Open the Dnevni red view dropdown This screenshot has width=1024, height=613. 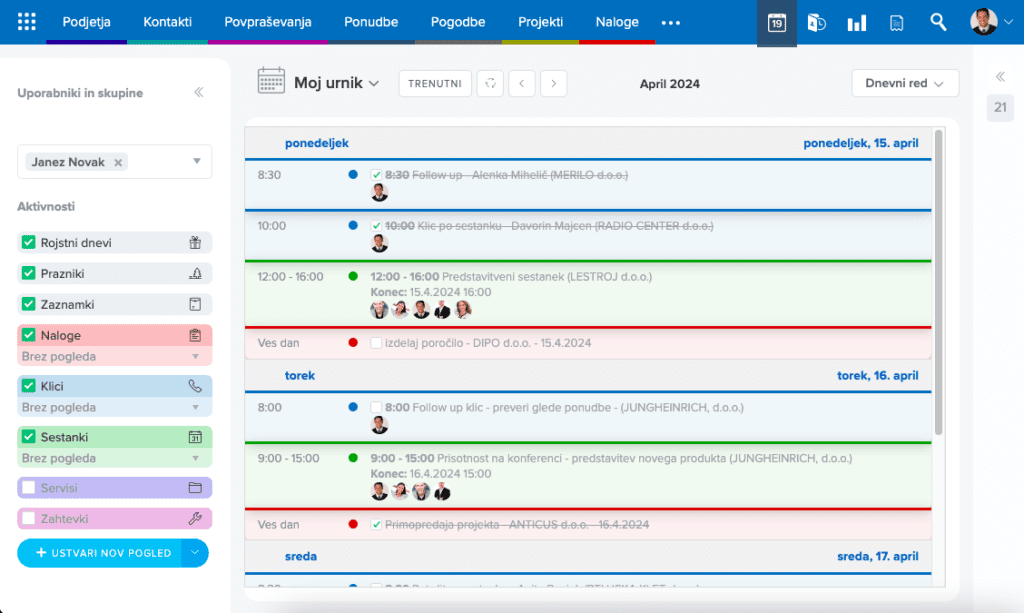[x=904, y=84]
